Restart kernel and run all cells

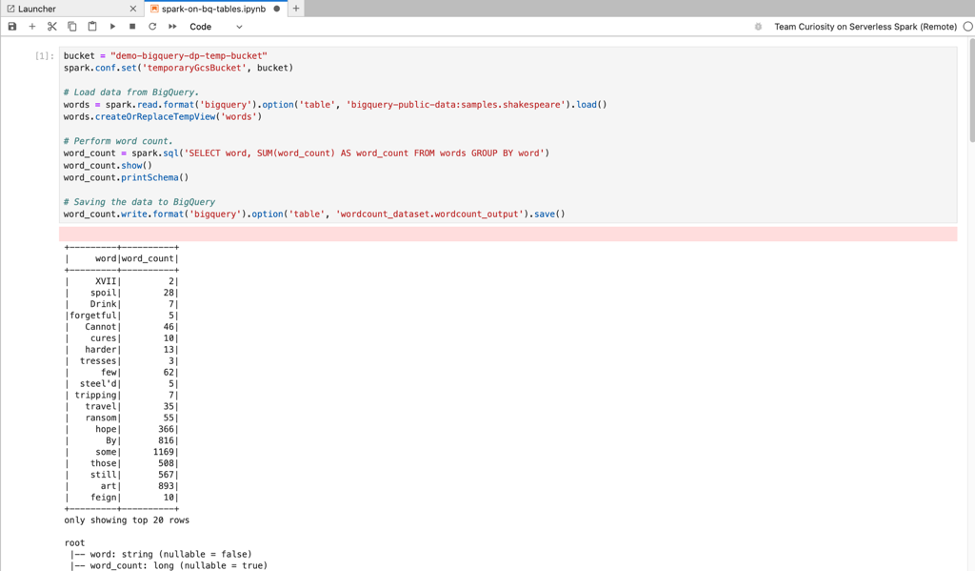[x=172, y=27]
